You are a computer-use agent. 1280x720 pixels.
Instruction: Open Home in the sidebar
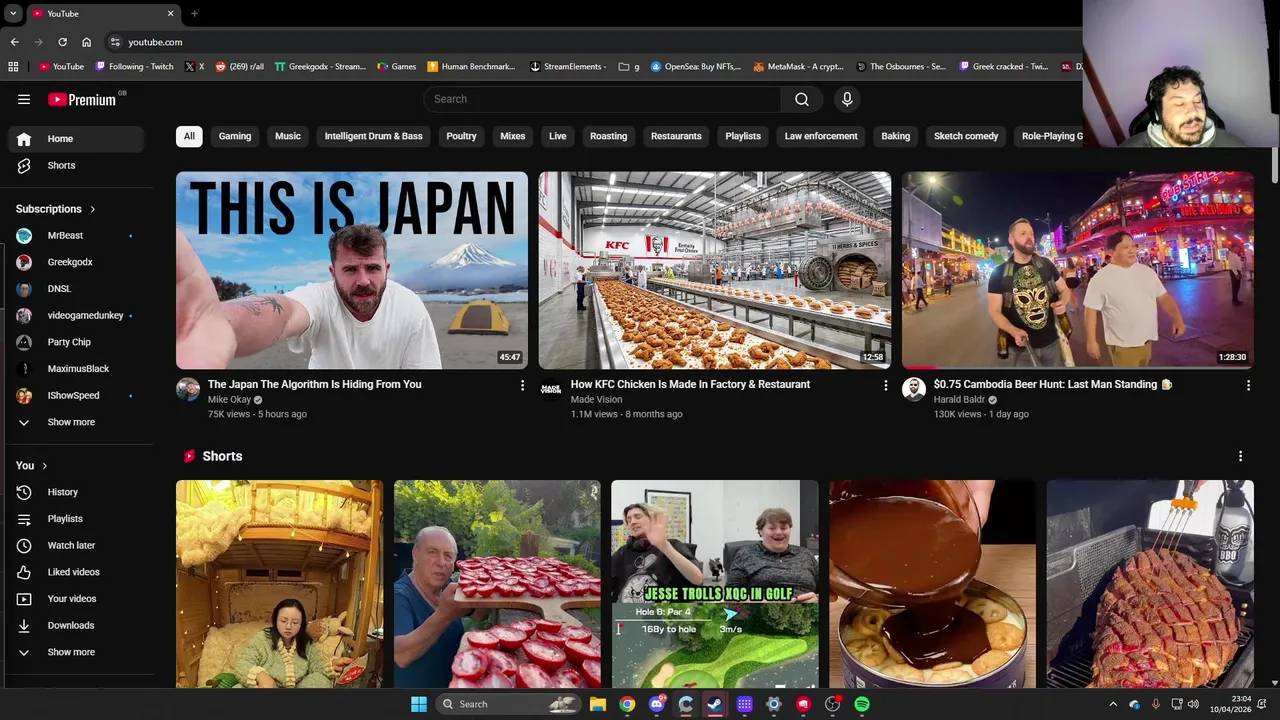78,139
